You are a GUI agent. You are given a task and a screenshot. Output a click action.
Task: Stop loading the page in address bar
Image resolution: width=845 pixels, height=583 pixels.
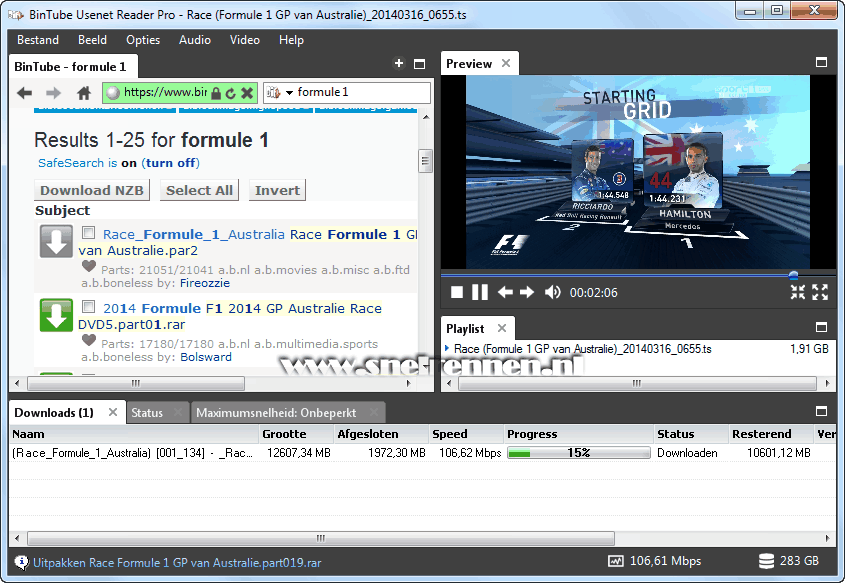pos(247,93)
